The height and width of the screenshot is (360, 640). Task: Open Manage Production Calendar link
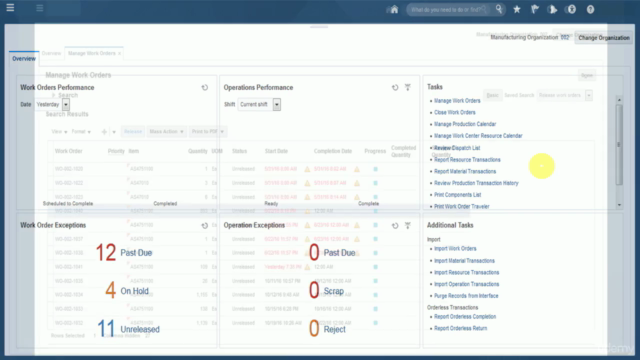pos(465,124)
